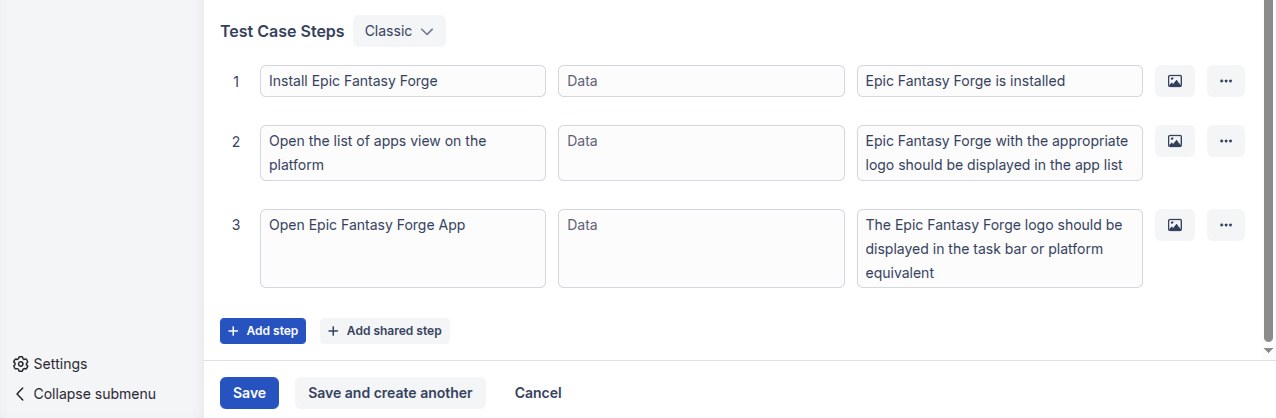Open more options for step 3
The height and width of the screenshot is (418, 1276).
(x=1226, y=225)
